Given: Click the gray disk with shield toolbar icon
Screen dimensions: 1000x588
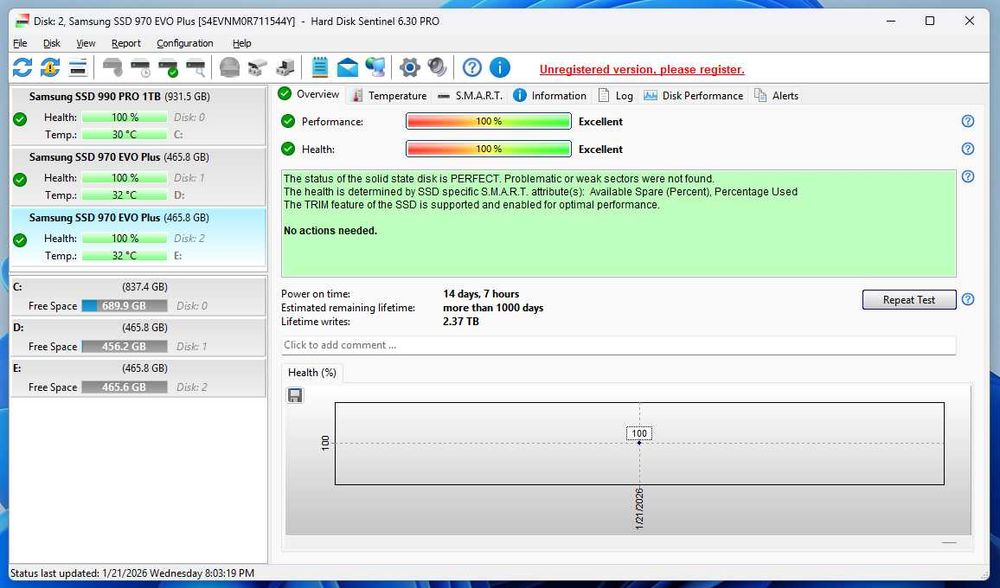Looking at the screenshot, I should point(113,67).
